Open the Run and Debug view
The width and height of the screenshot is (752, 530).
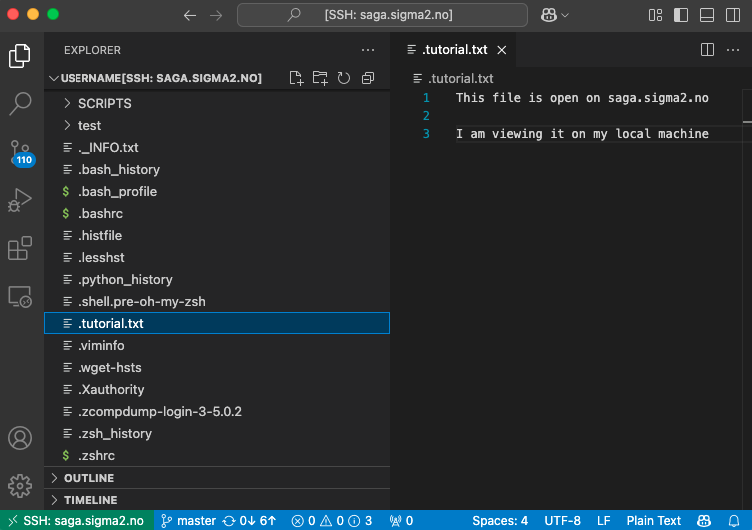pos(20,200)
